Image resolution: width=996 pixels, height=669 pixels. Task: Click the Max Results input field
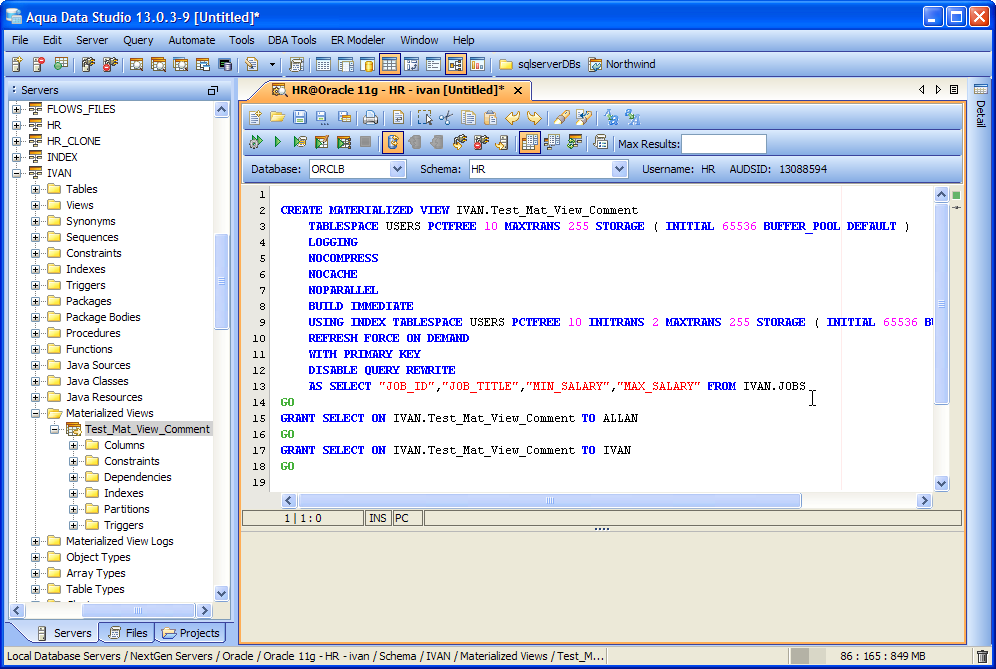tap(723, 144)
